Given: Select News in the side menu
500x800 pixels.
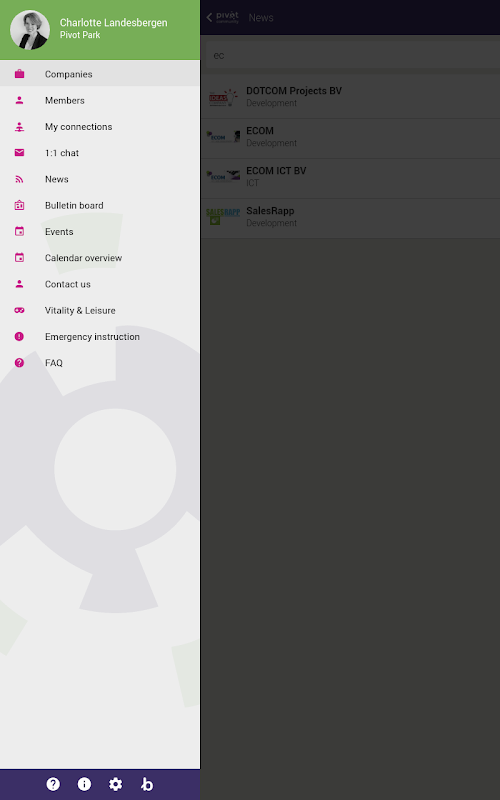Looking at the screenshot, I should click(100, 179).
